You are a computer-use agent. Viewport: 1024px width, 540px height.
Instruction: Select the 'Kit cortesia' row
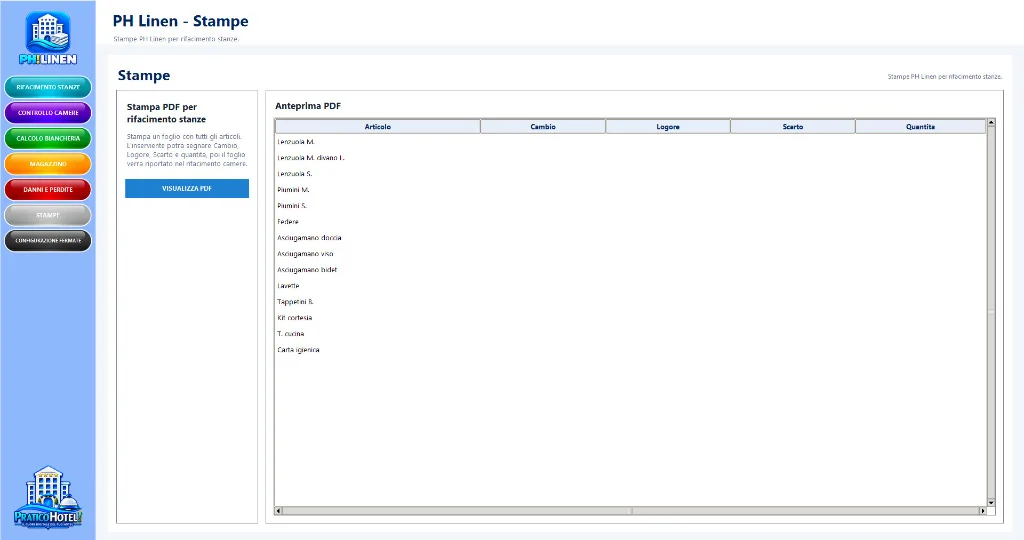tap(630, 318)
